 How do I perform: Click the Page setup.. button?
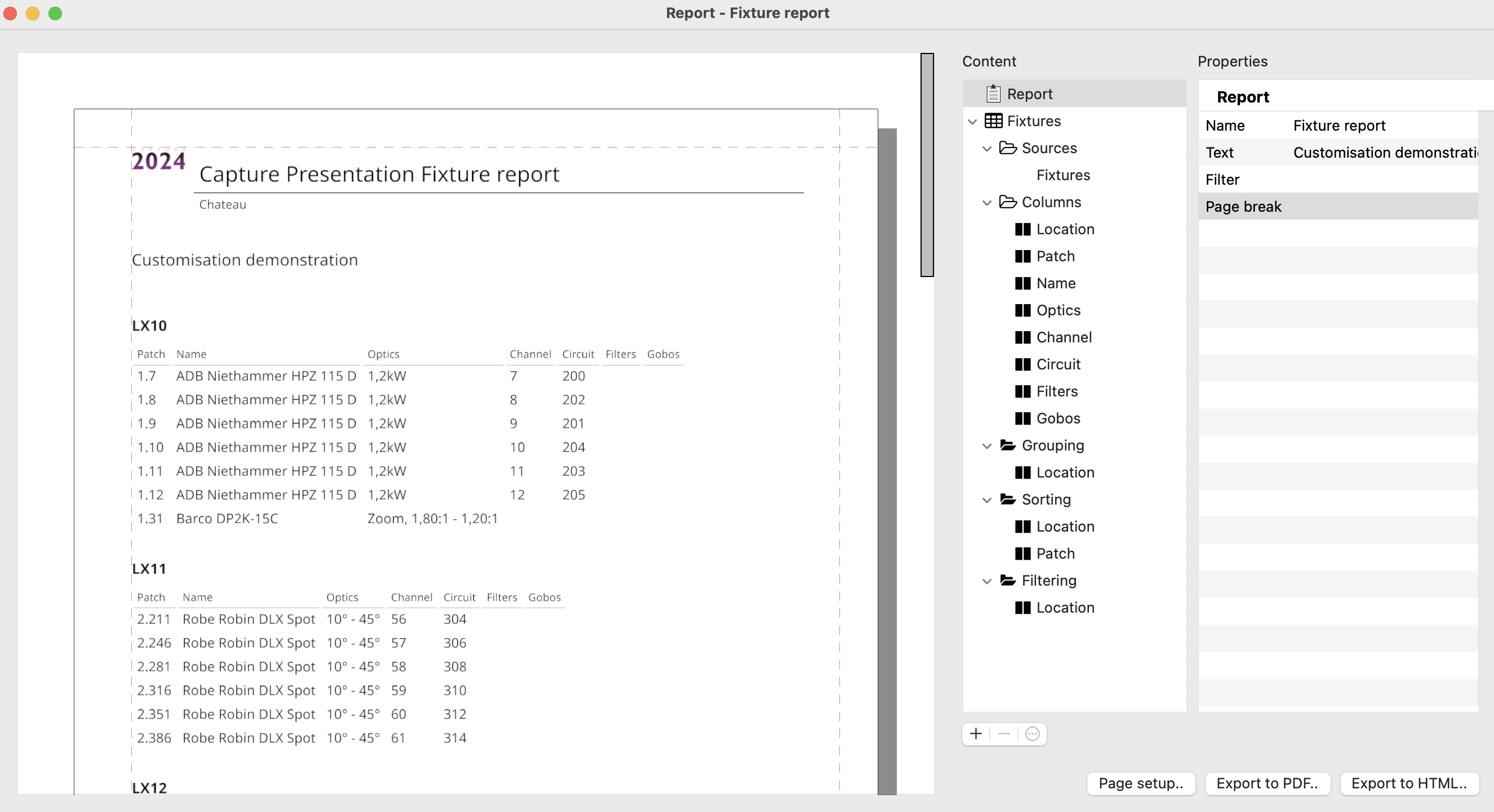tap(1140, 783)
